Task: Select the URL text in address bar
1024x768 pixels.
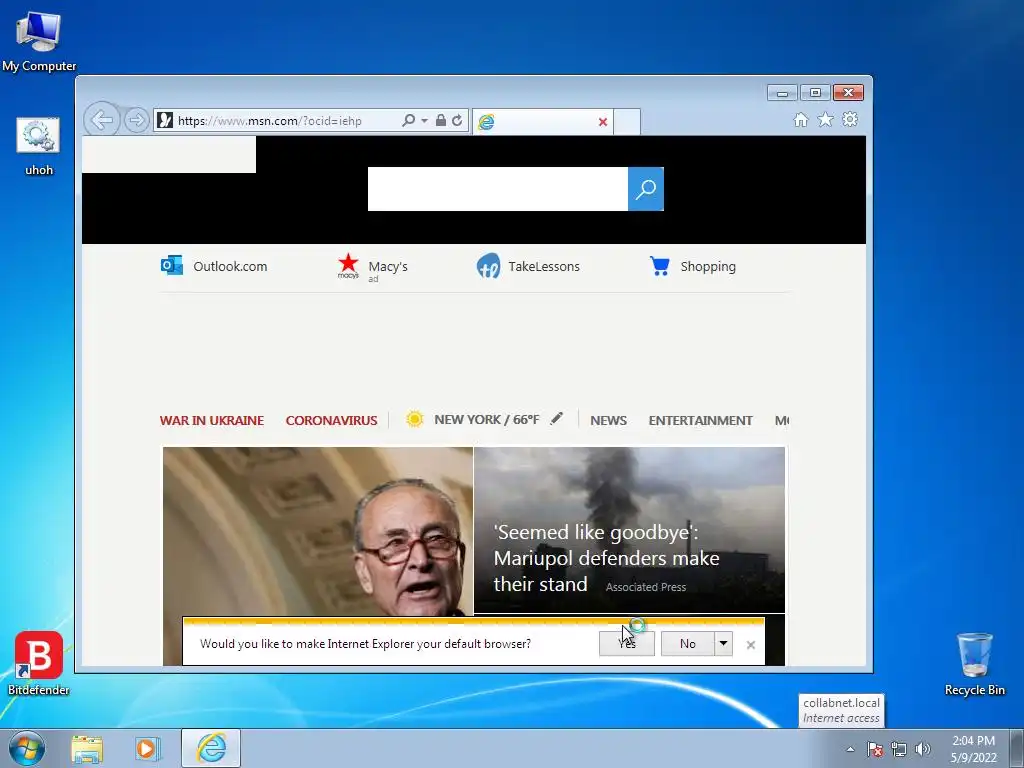Action: 270,121
